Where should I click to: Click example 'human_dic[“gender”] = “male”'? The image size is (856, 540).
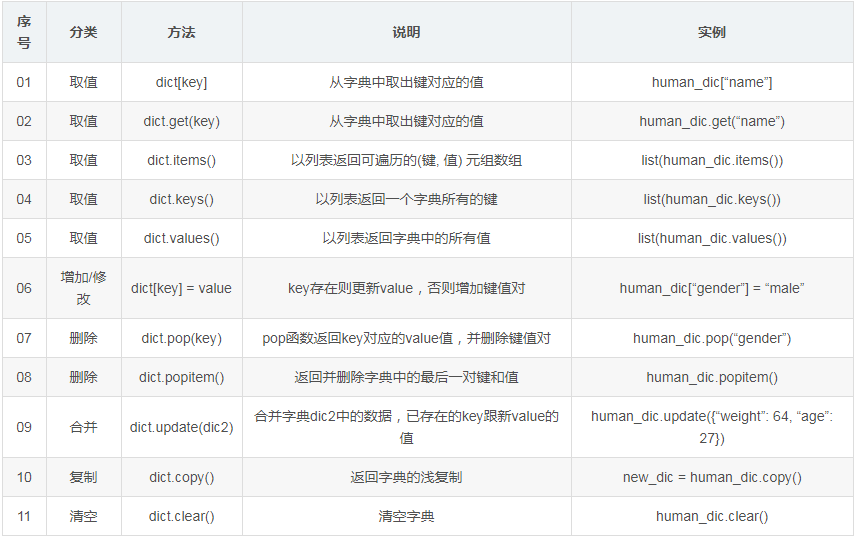click(x=712, y=288)
